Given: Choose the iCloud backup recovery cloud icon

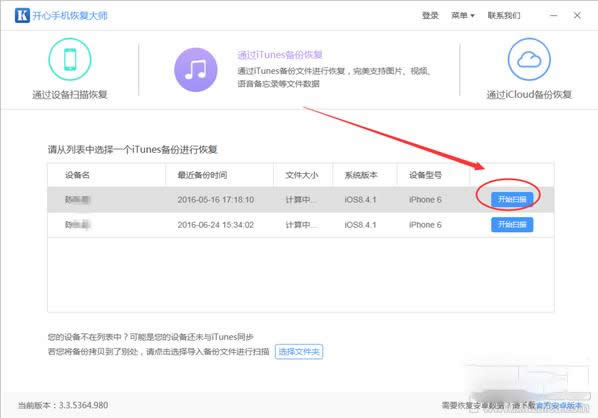Looking at the screenshot, I should pos(529,59).
